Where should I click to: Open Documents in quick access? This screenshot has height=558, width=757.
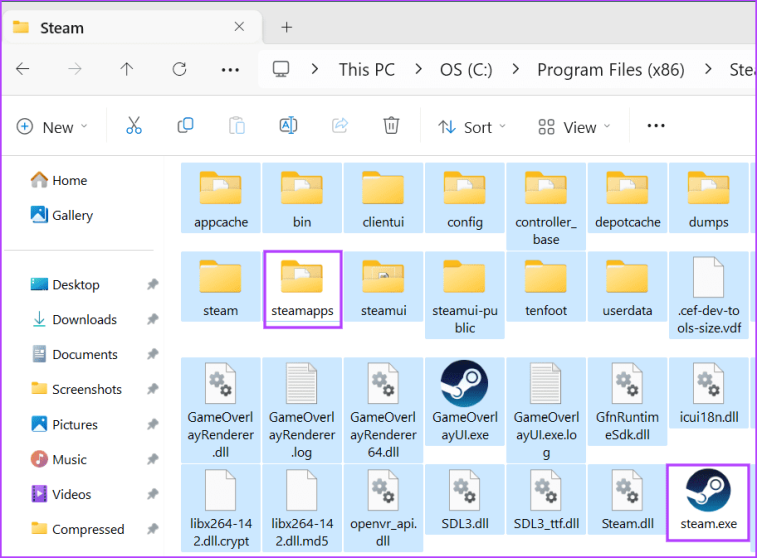click(74, 354)
